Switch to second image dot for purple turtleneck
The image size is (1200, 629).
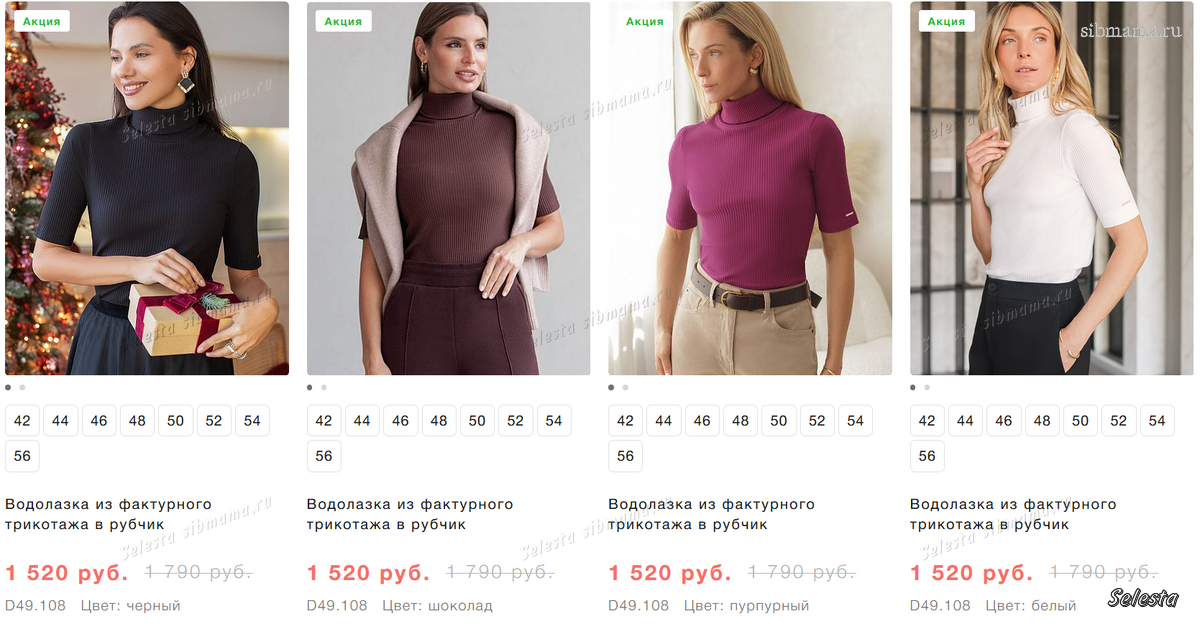point(626,387)
